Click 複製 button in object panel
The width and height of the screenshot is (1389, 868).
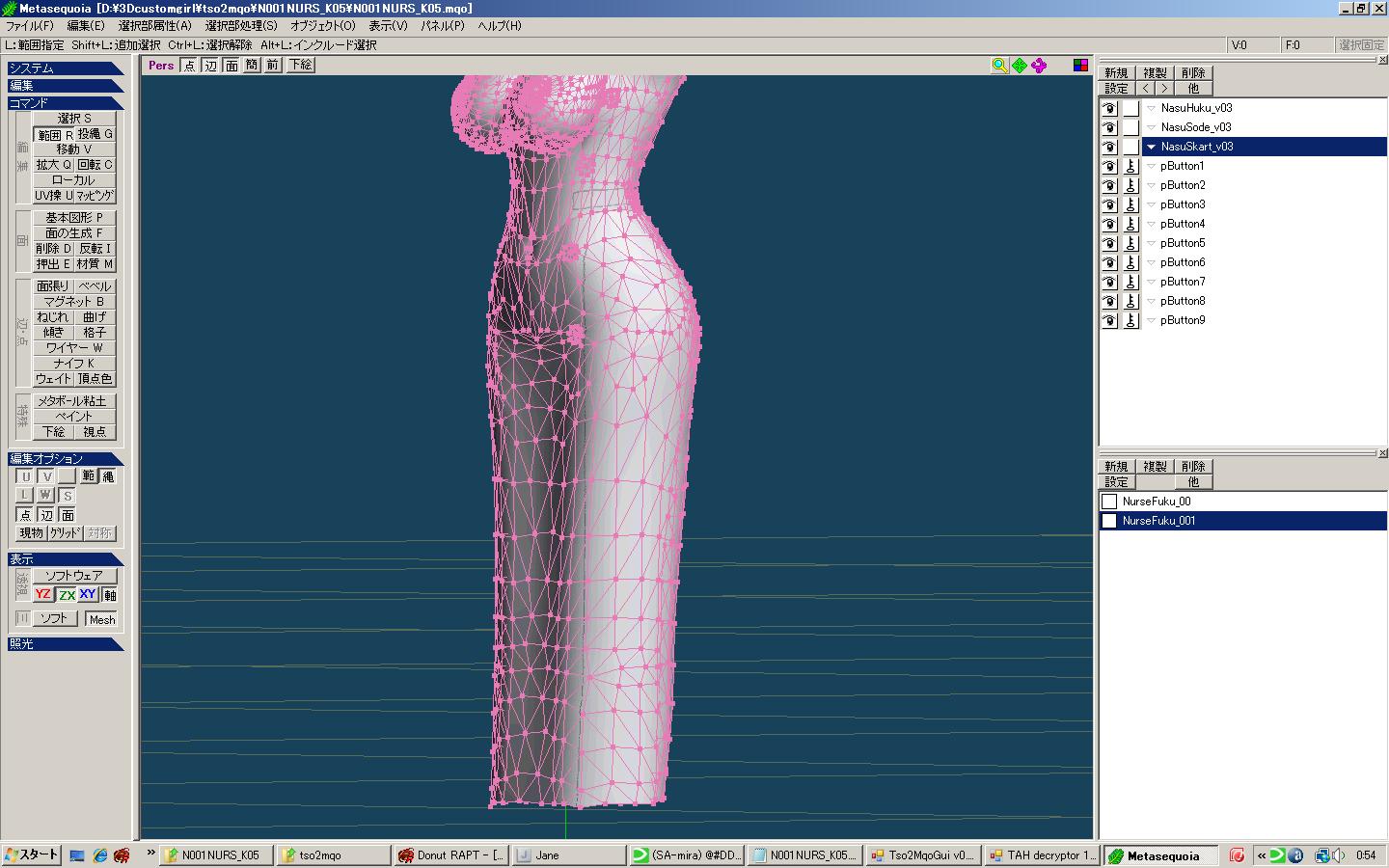(x=1155, y=72)
